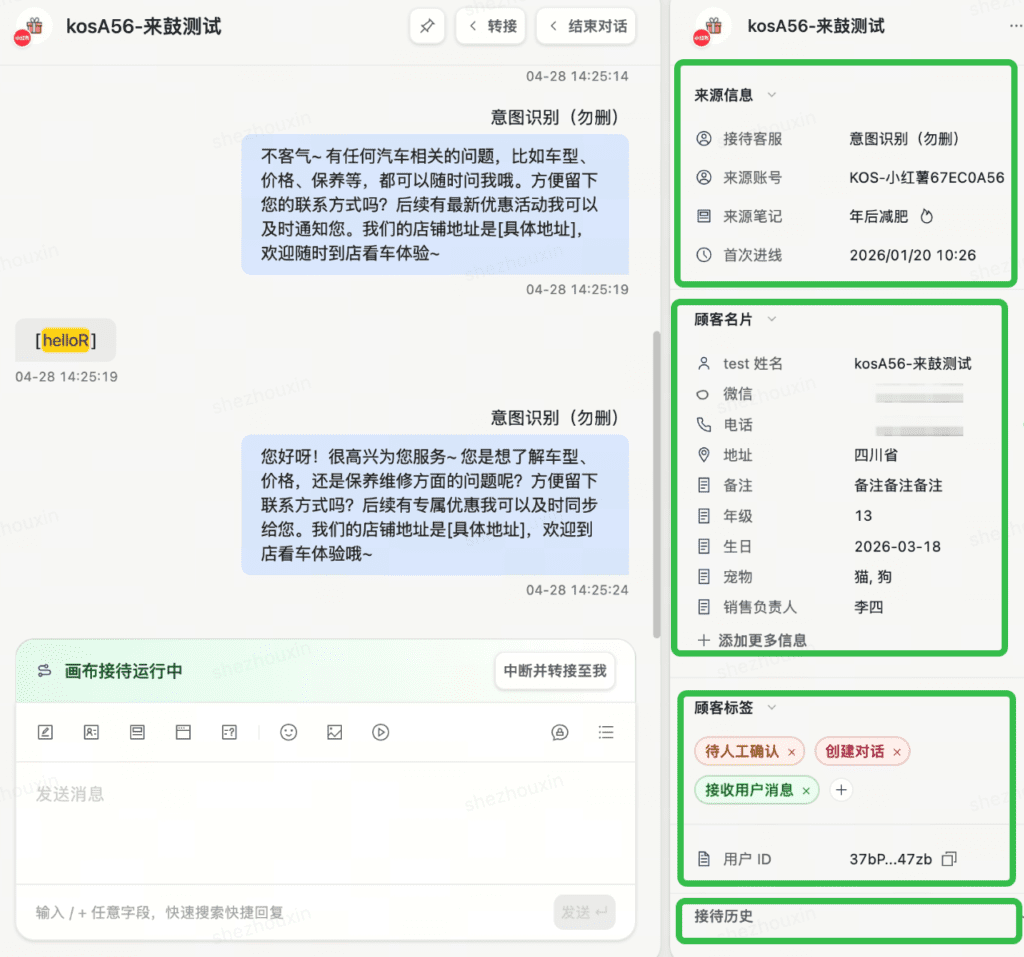Open the image picker icon in toolbar

(x=335, y=732)
